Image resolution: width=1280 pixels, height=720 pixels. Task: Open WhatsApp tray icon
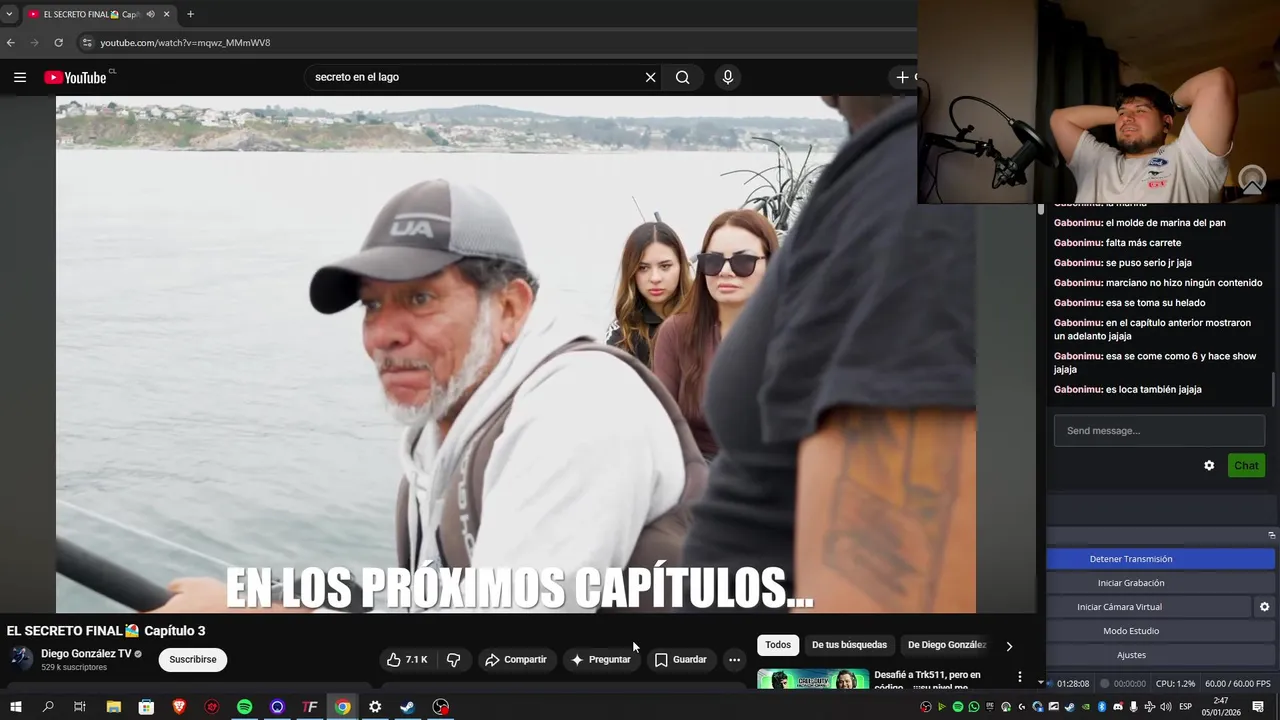(974, 707)
